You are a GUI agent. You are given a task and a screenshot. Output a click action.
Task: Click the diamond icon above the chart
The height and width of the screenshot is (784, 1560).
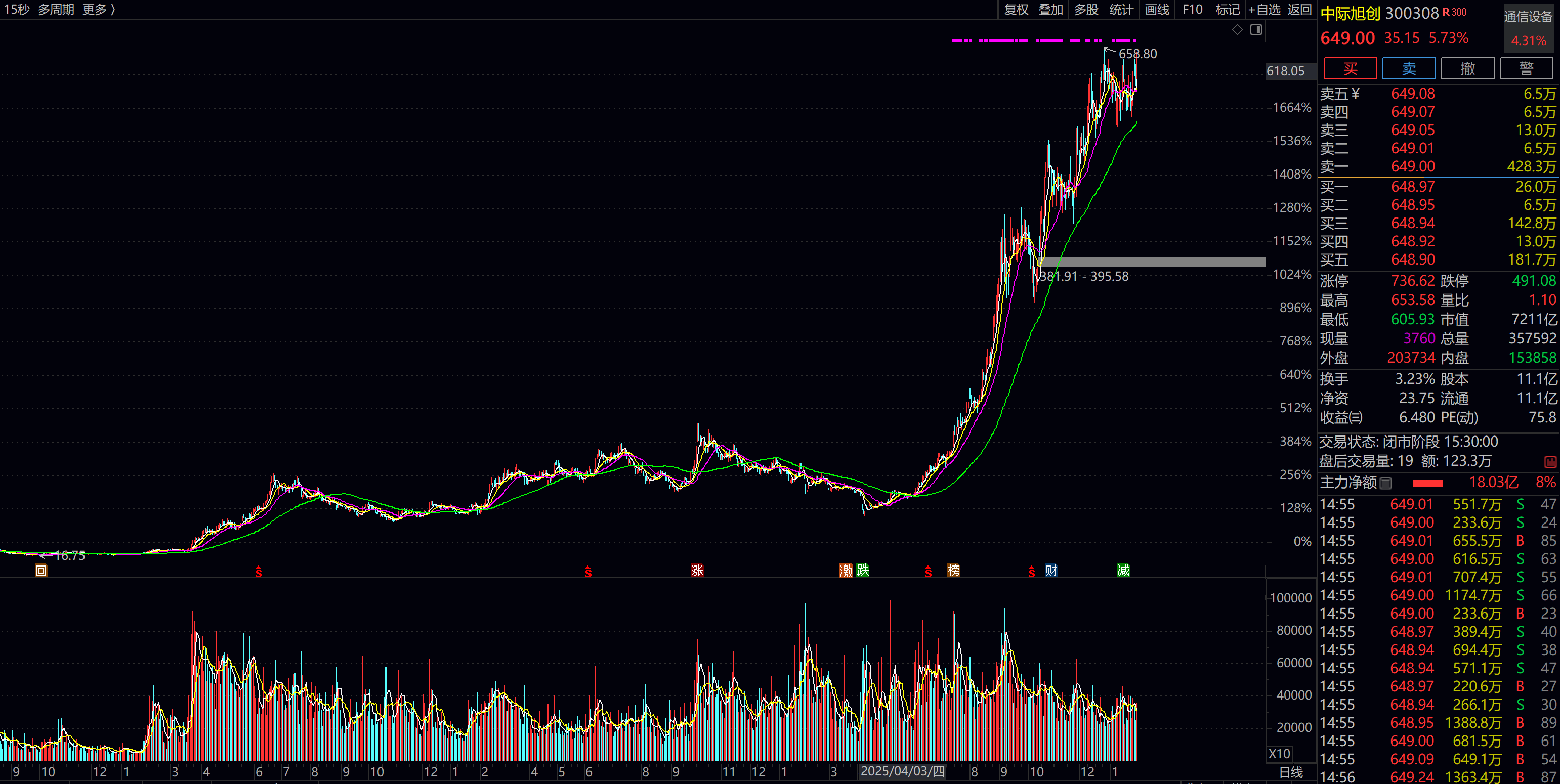pyautogui.click(x=1237, y=30)
